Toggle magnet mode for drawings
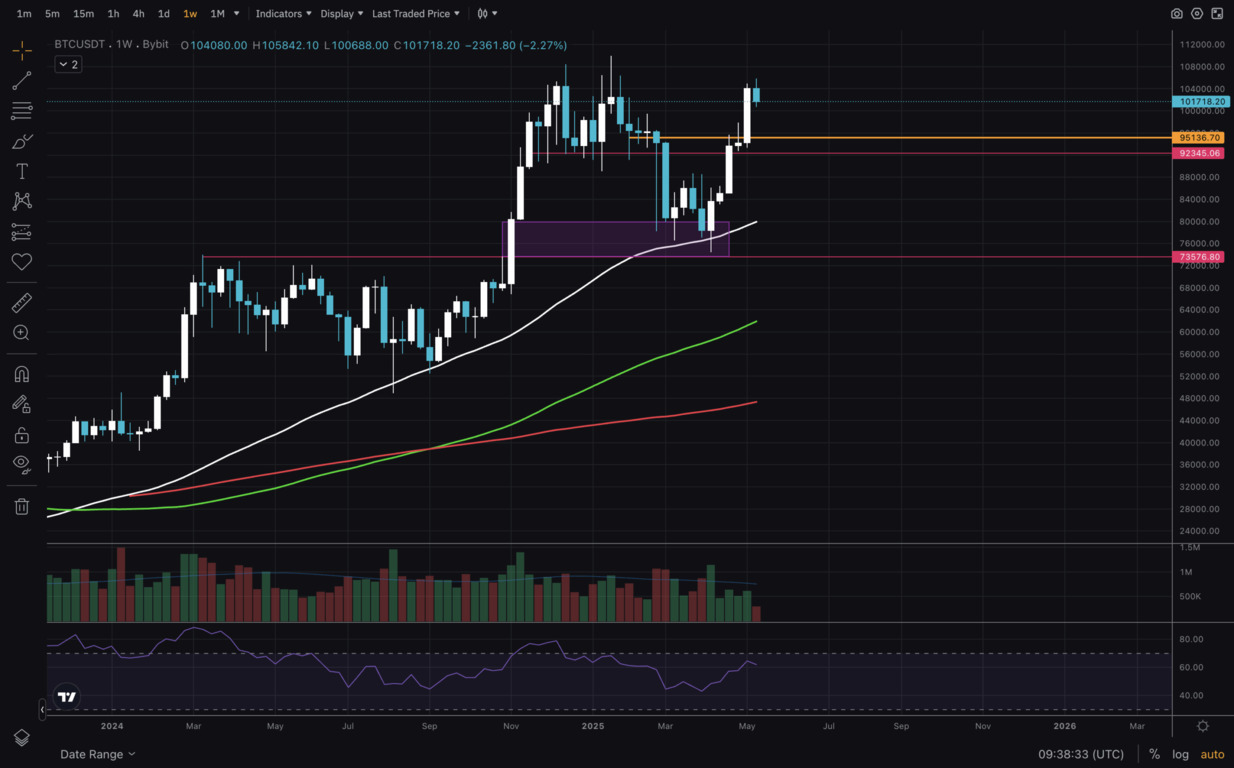 [x=22, y=375]
